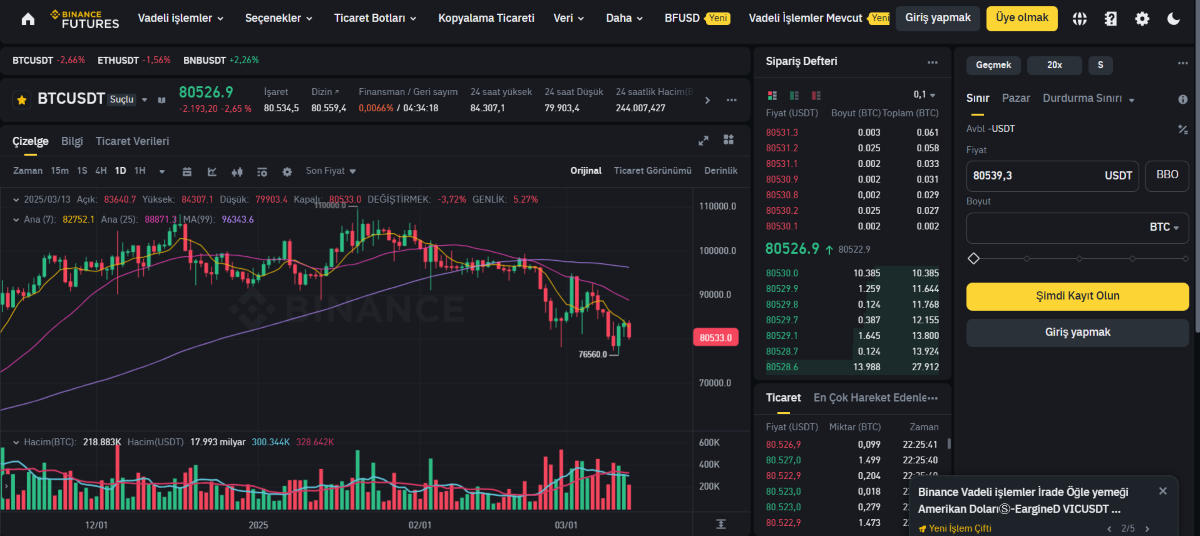Close the Binance notification popup
The image size is (1200, 536).
pos(1162,491)
